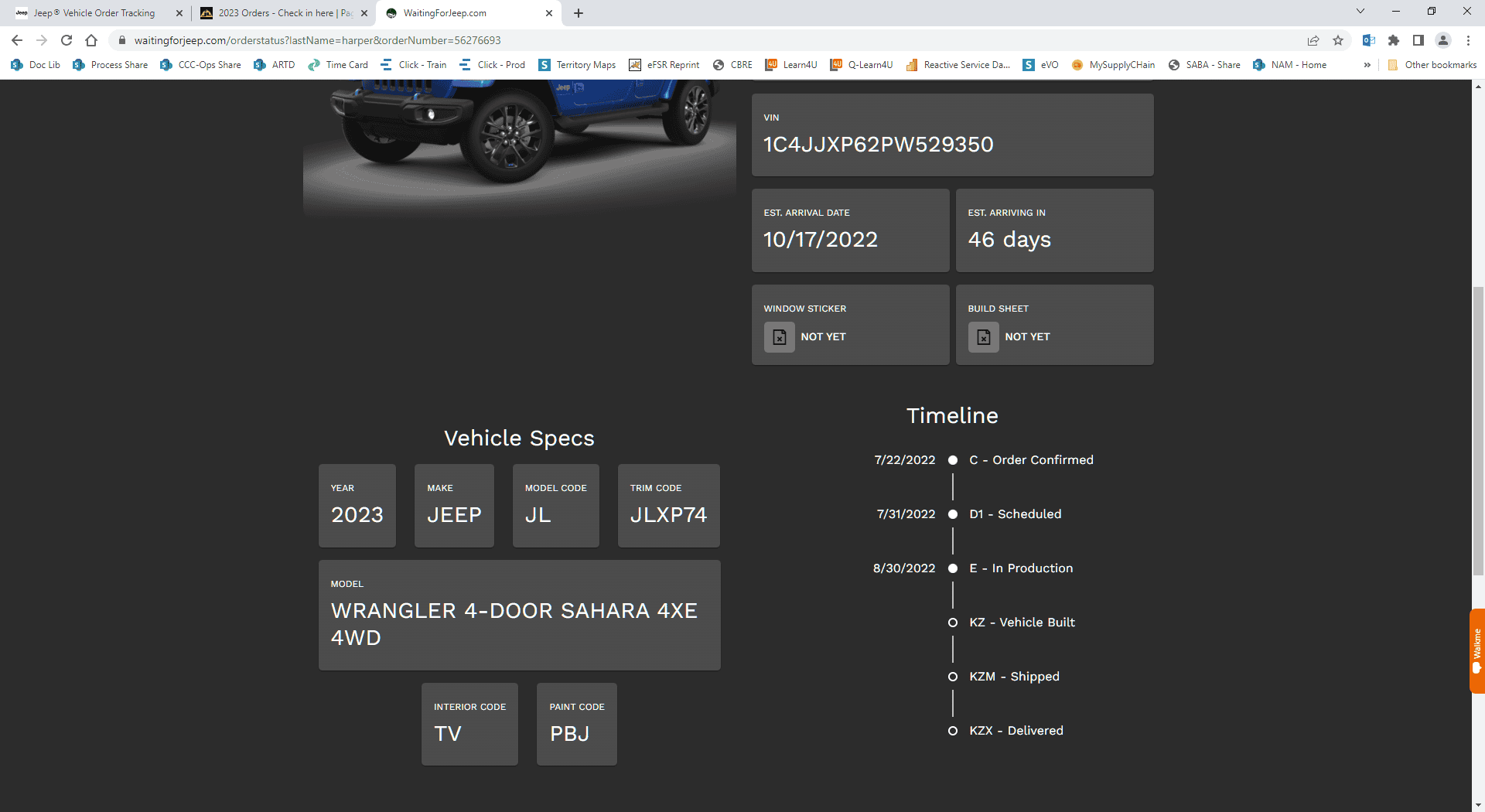The height and width of the screenshot is (812, 1485).
Task: Open the tab search dropdown arrow
Action: 1360,12
